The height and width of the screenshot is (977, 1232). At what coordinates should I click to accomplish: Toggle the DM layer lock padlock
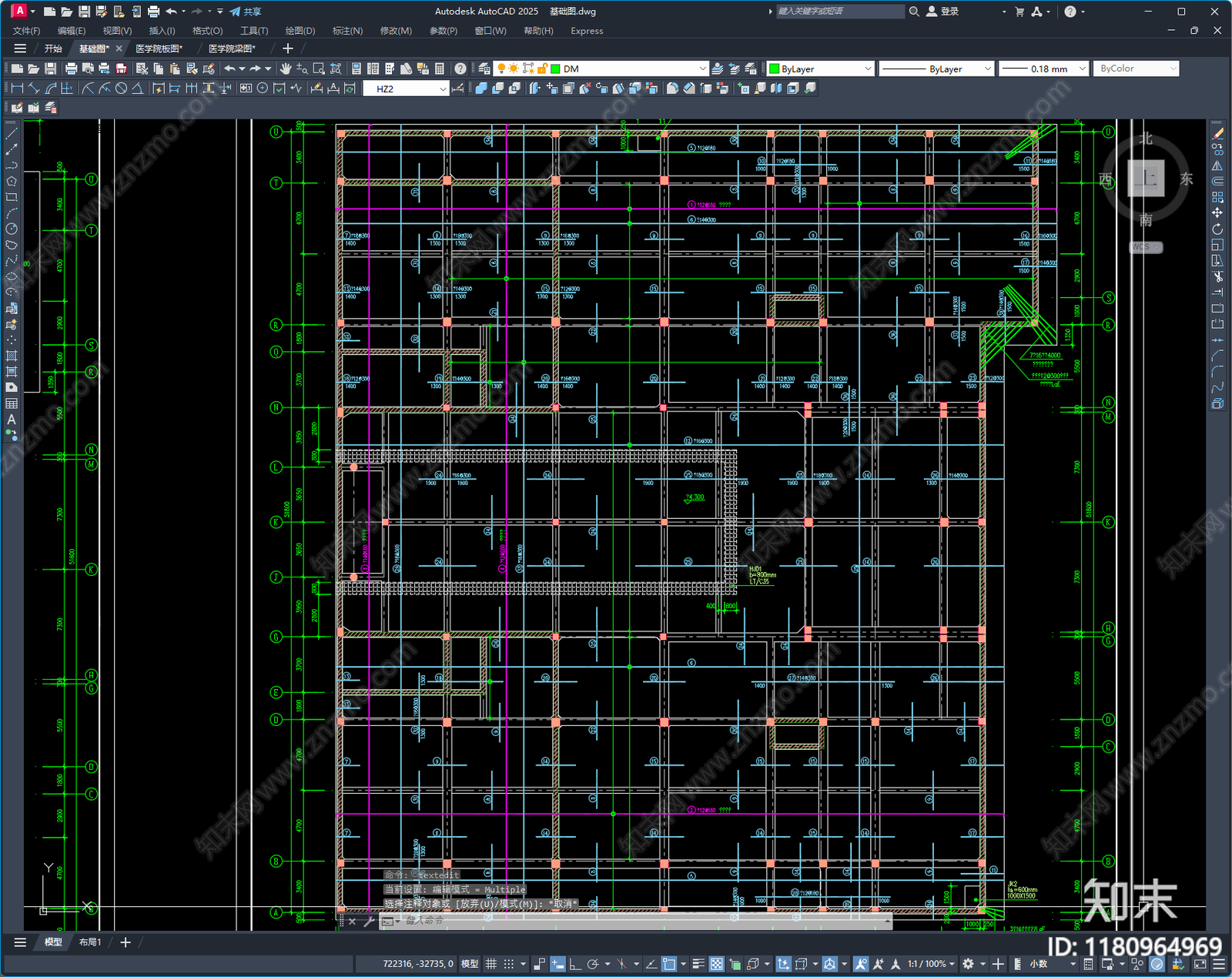coord(542,69)
